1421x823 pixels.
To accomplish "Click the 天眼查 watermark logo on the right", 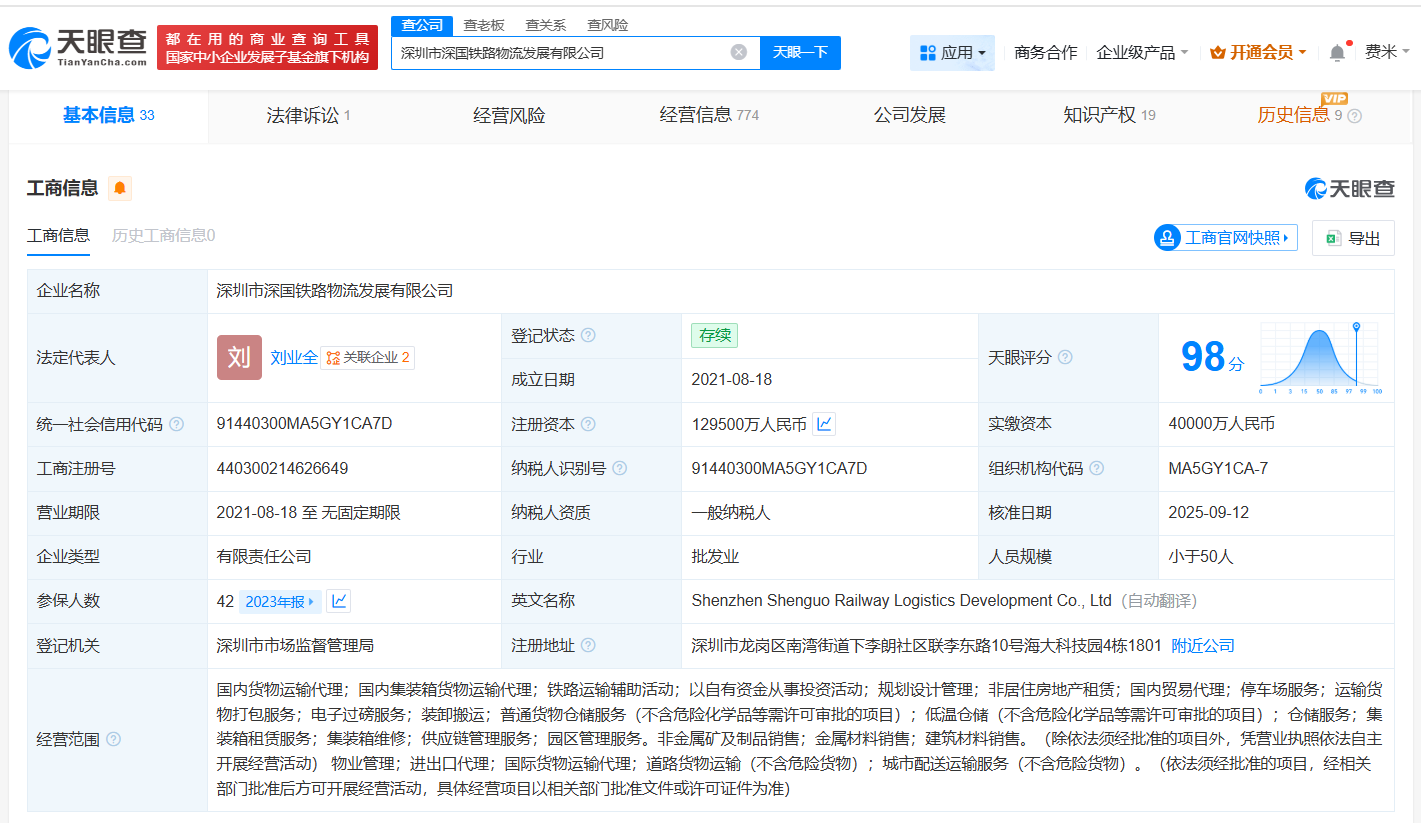I will 1349,188.
